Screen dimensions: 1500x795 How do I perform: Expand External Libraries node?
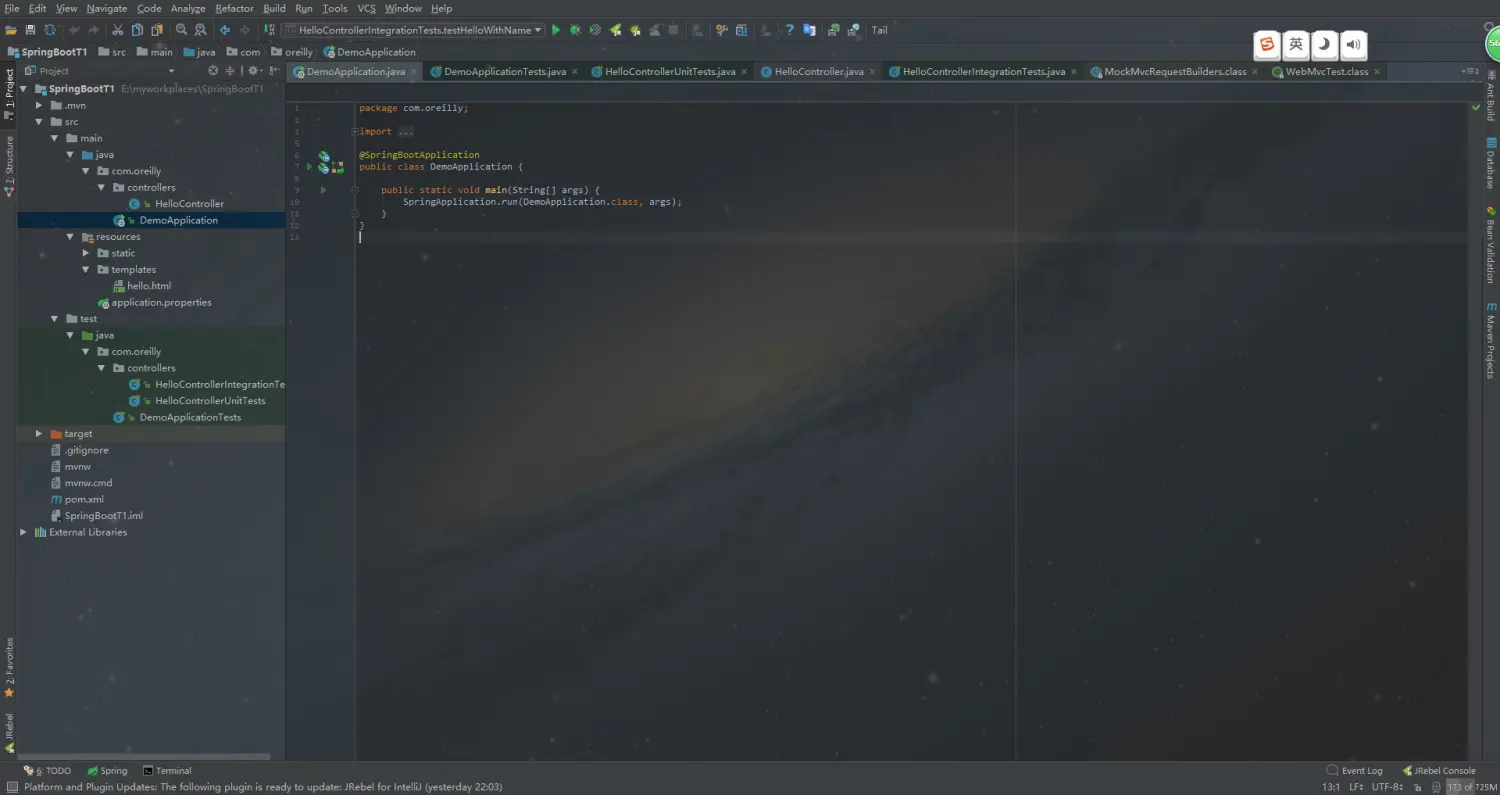pos(23,532)
